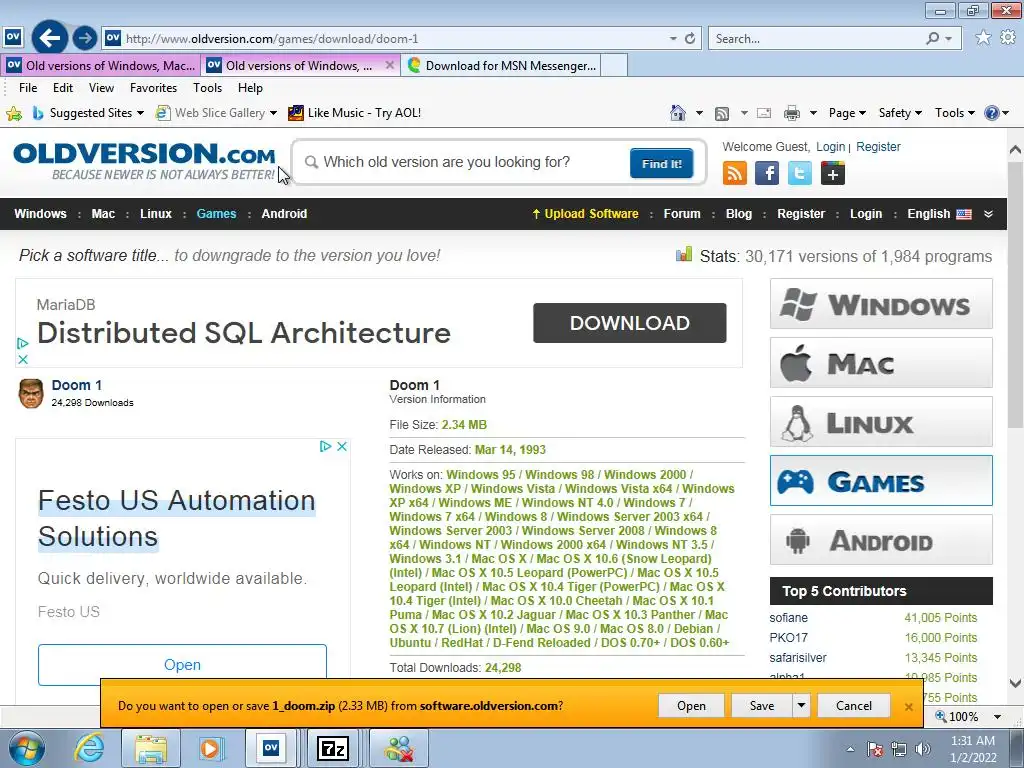Open the Page command bar menu
The height and width of the screenshot is (768, 1024).
847,113
